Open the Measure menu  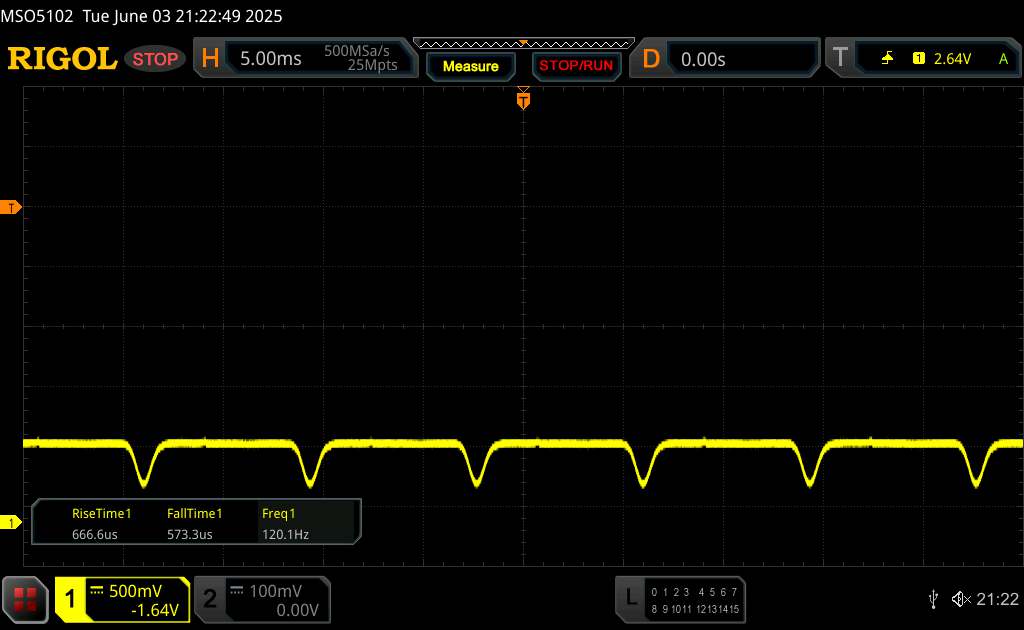tap(470, 67)
